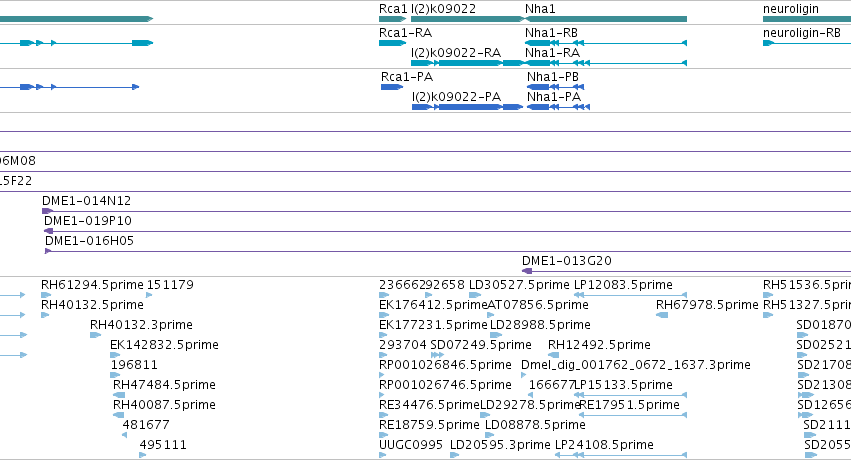Click the RH67978.5prime EST arrow
Image resolution: width=851 pixels, height=460 pixels.
(662, 315)
